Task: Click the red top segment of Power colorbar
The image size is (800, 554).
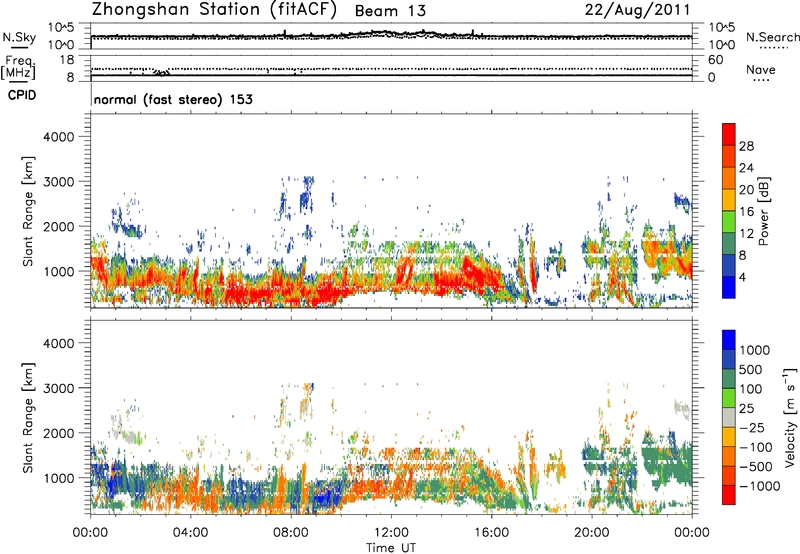Action: [729, 135]
